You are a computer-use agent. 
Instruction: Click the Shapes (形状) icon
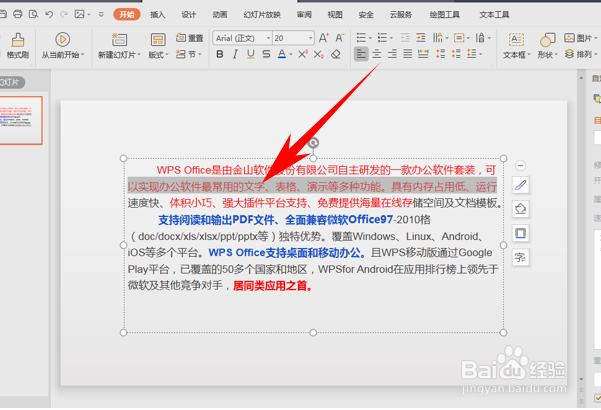click(x=547, y=40)
